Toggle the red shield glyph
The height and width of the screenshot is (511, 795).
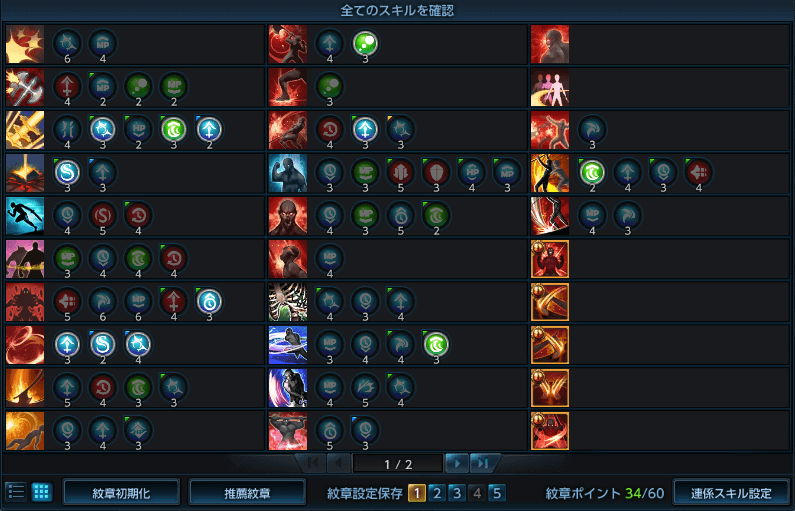click(437, 172)
